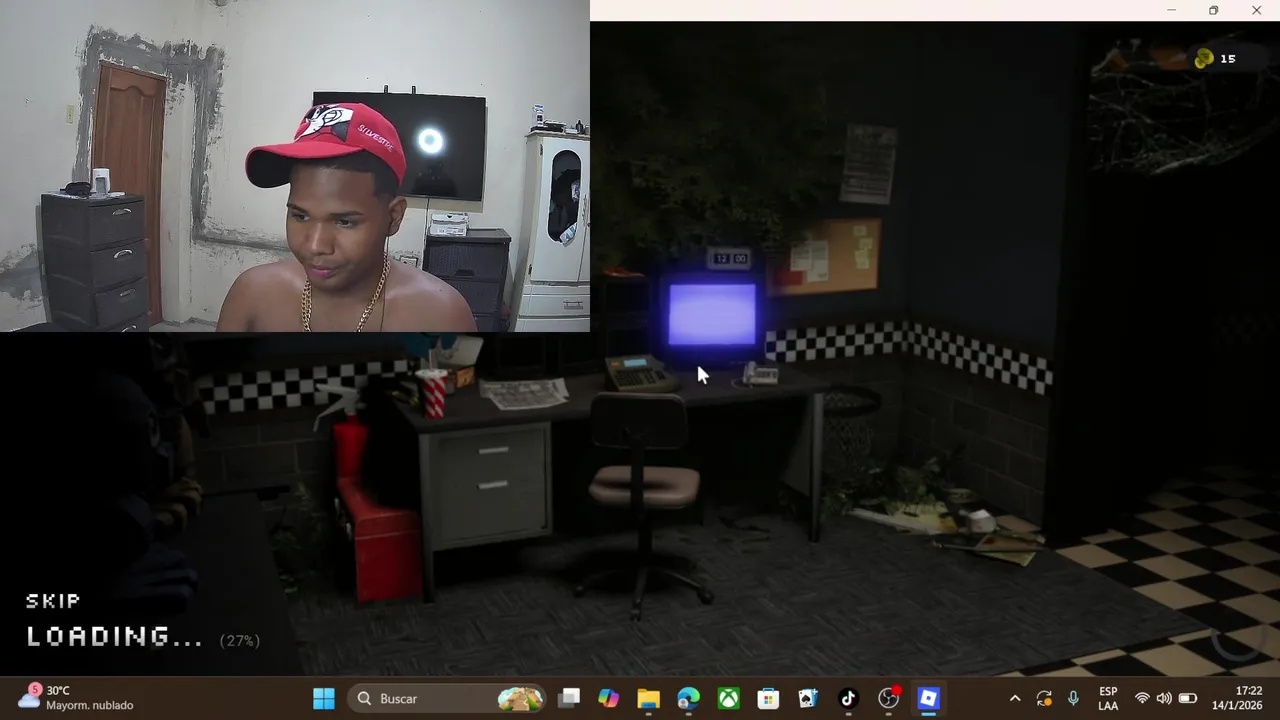This screenshot has height=720, width=1280.
Task: Click the Roblox icon in the taskbar
Action: (929, 698)
